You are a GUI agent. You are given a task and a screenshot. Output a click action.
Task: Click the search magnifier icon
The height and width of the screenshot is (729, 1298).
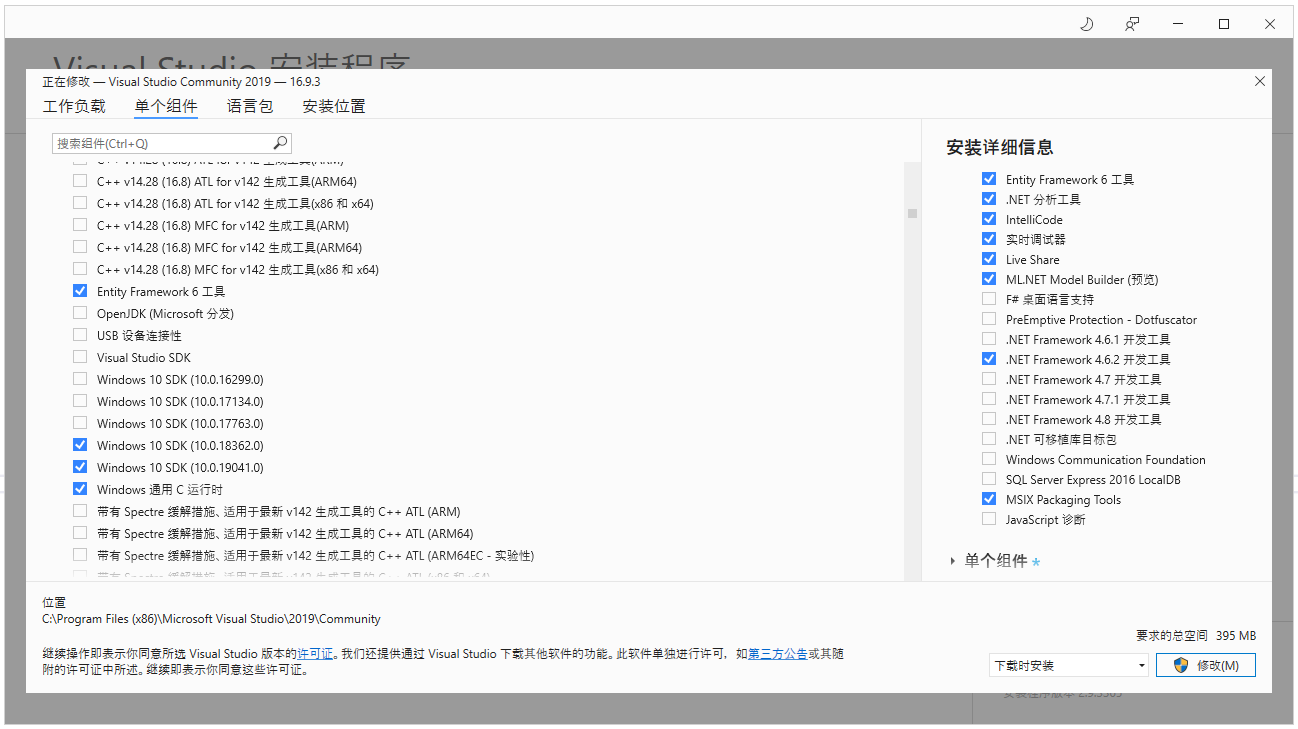click(280, 143)
